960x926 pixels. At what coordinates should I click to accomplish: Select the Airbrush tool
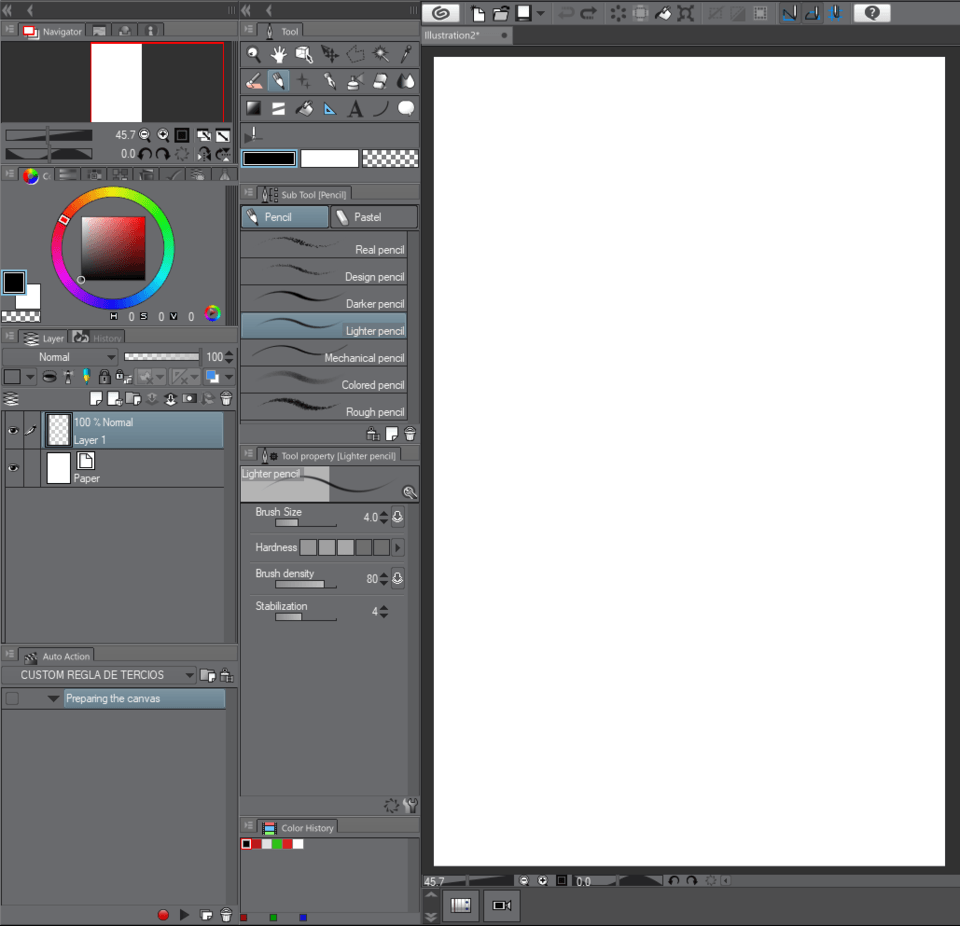pos(356,81)
